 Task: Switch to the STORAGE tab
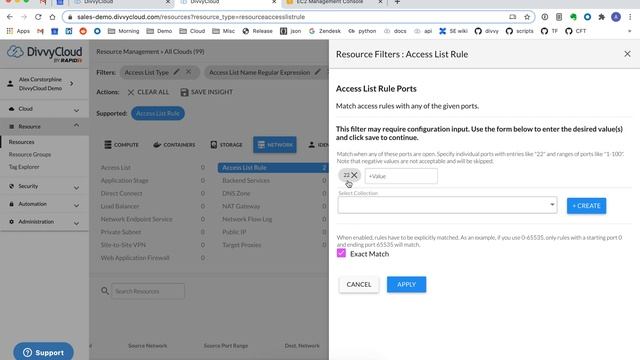[226, 145]
